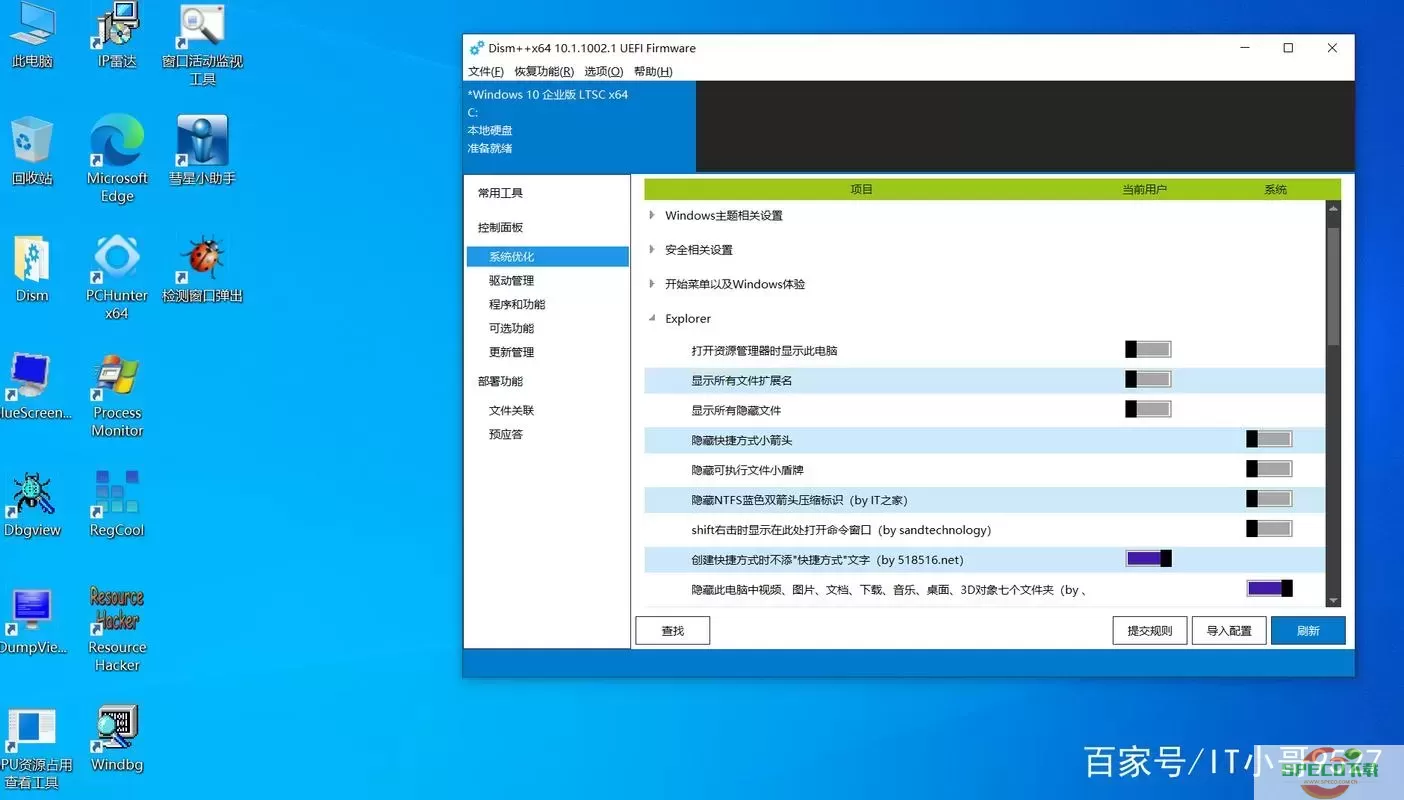The width and height of the screenshot is (1404, 800).
Task: Open the 文件(F) menu
Action: [486, 71]
